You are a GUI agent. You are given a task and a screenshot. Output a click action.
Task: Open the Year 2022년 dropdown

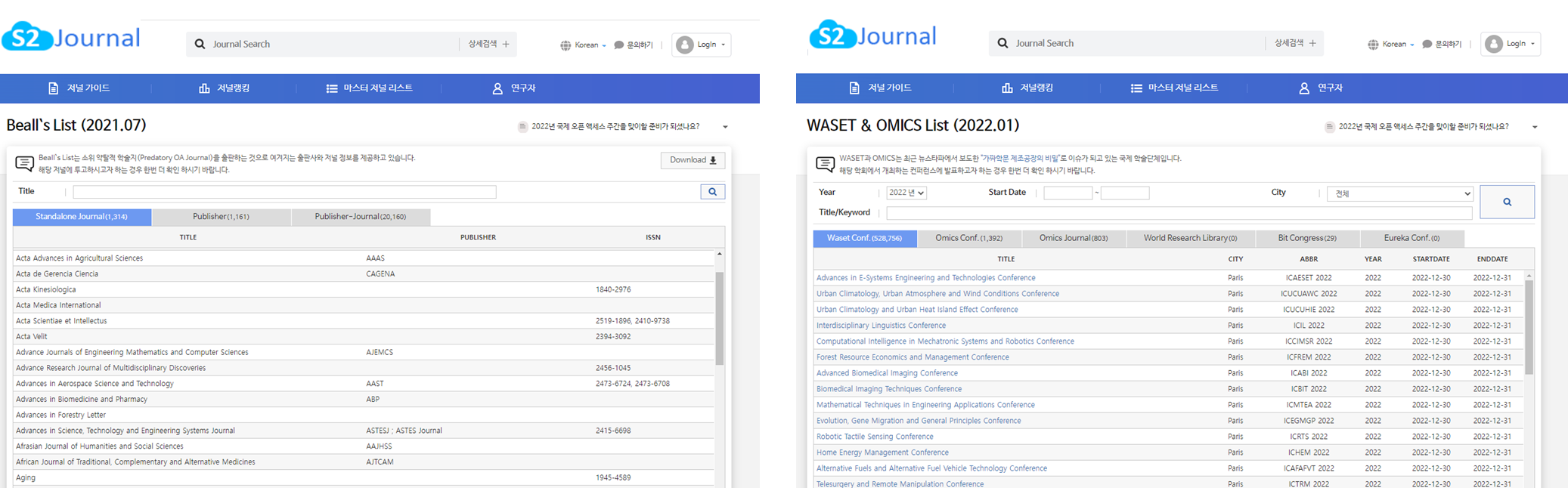pos(906,193)
